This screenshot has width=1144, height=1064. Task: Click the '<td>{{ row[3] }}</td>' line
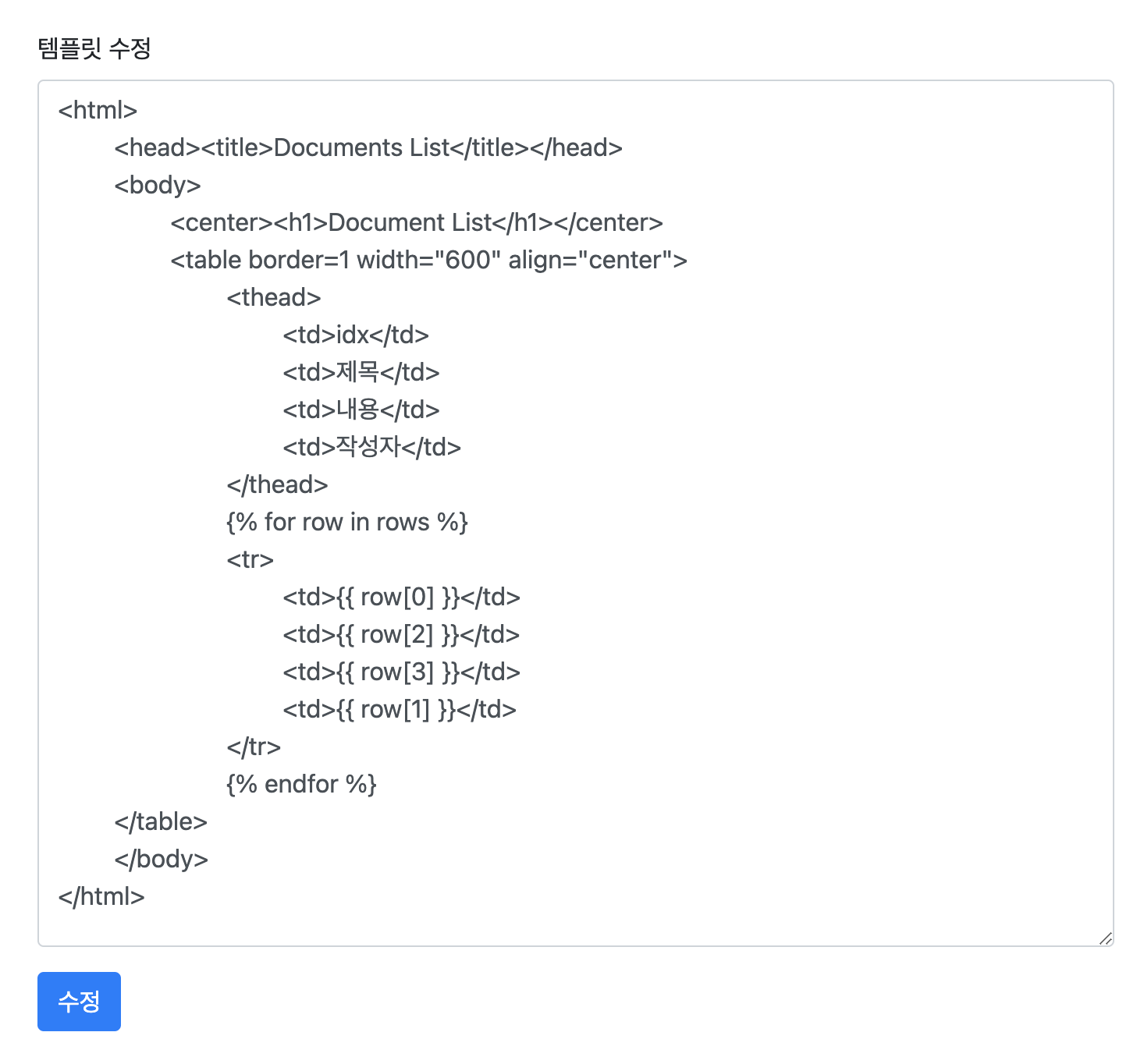coord(402,672)
